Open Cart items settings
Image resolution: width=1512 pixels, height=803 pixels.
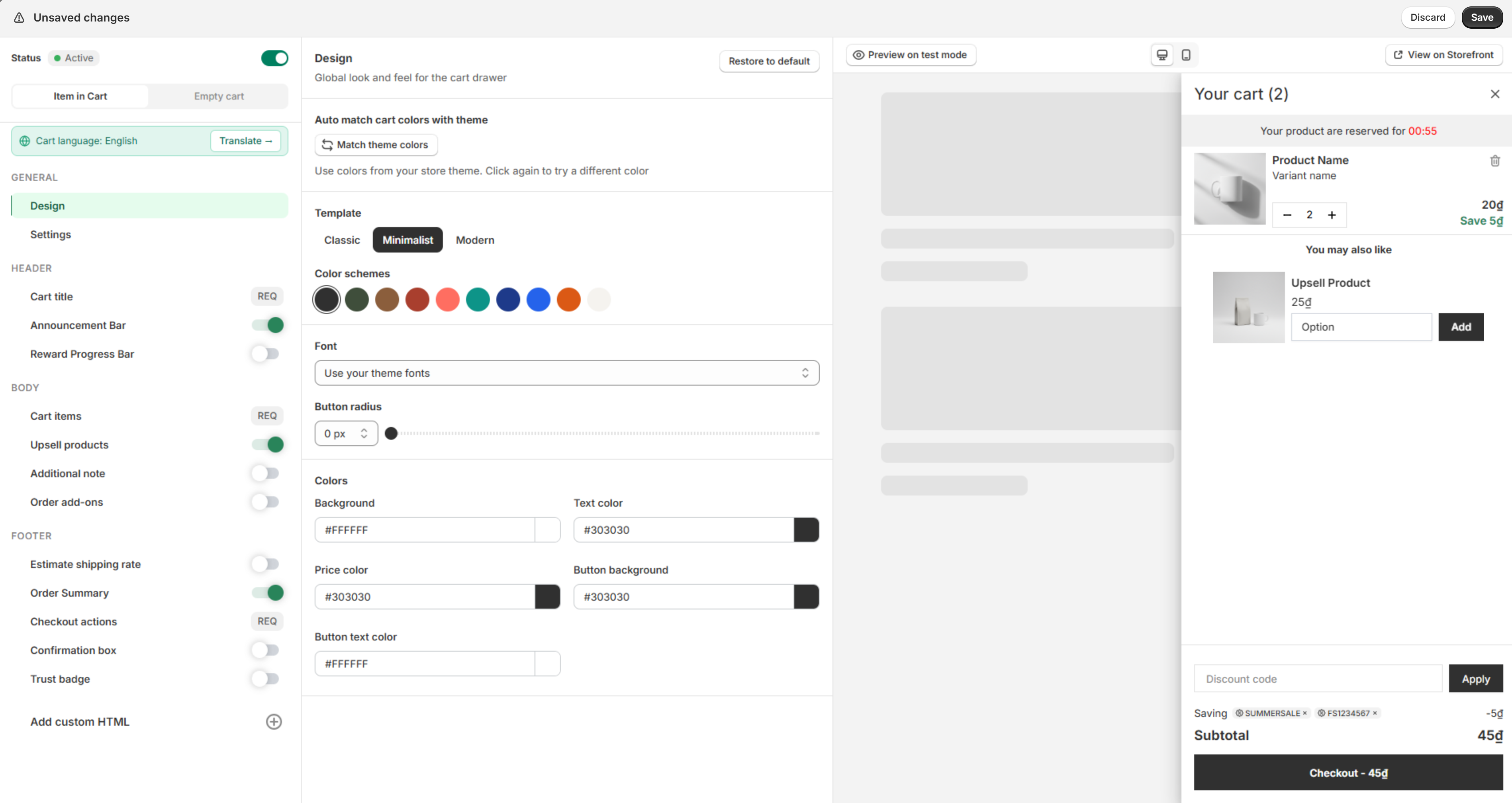(150, 416)
